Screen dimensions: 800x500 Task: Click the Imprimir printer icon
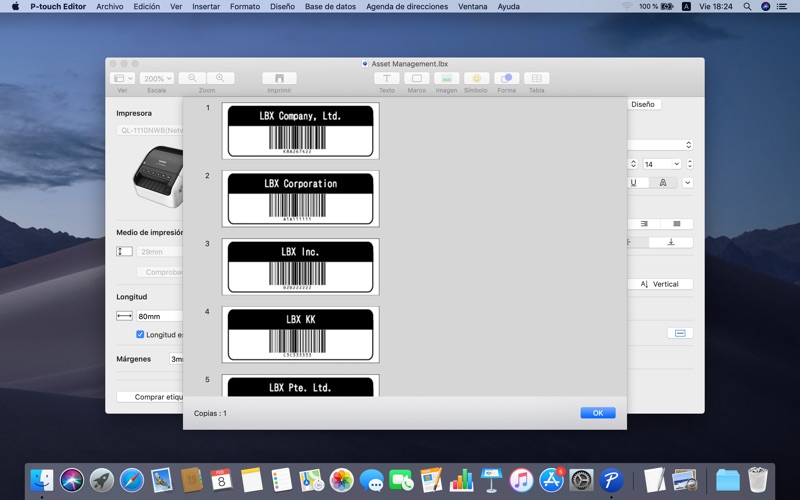click(279, 78)
